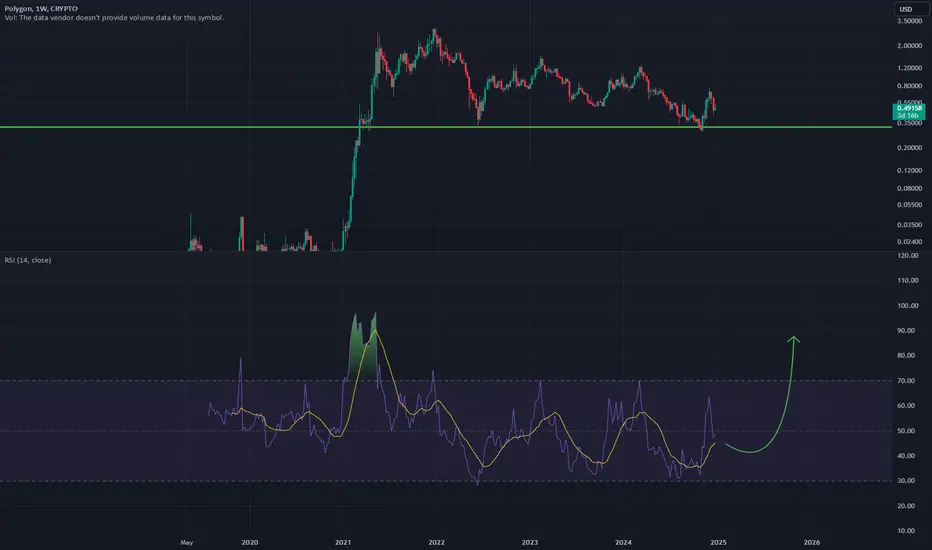
Task: Click the 60.00 RSI scale label
Action: (906, 406)
